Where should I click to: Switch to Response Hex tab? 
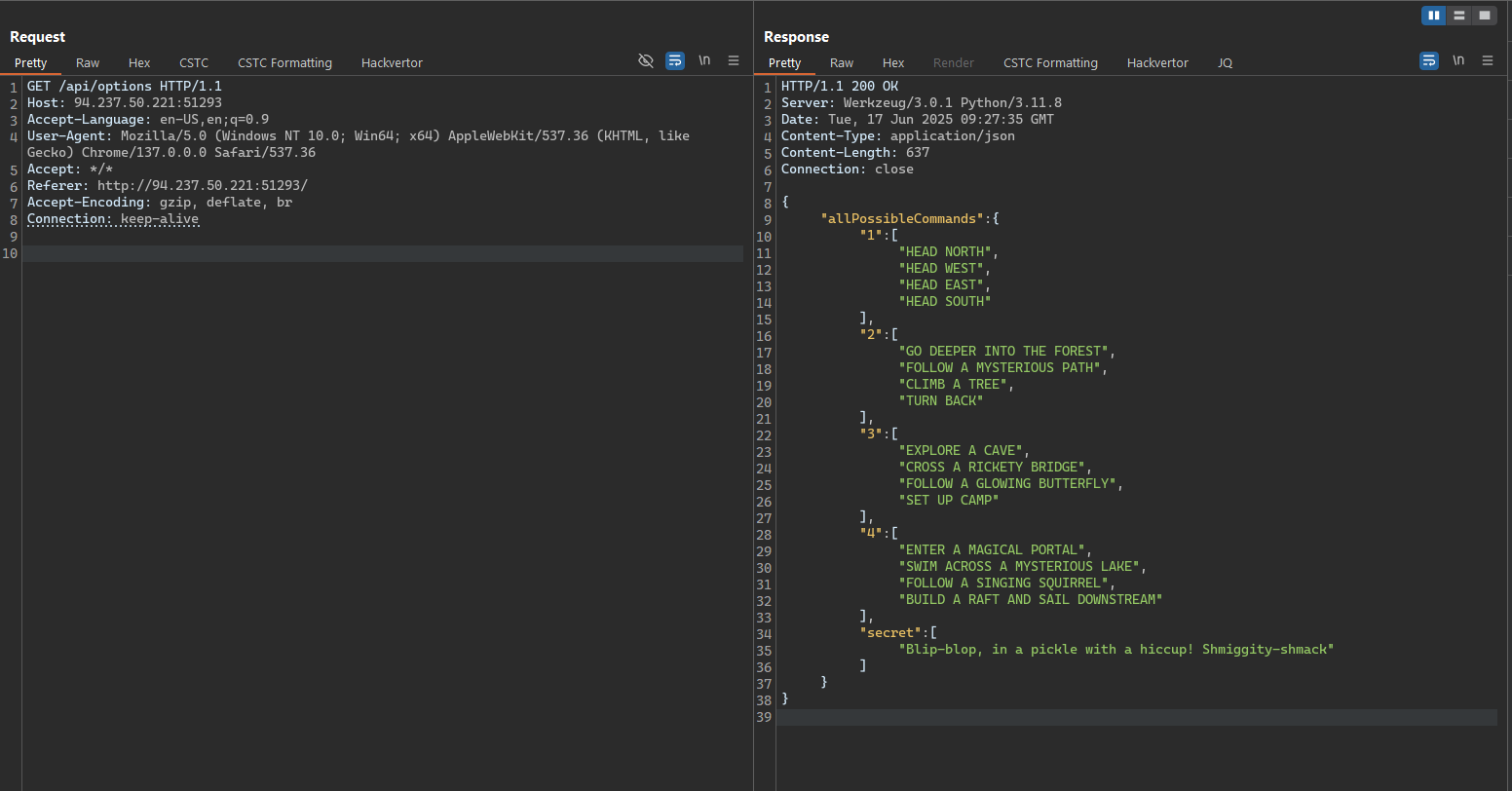pyautogui.click(x=893, y=63)
